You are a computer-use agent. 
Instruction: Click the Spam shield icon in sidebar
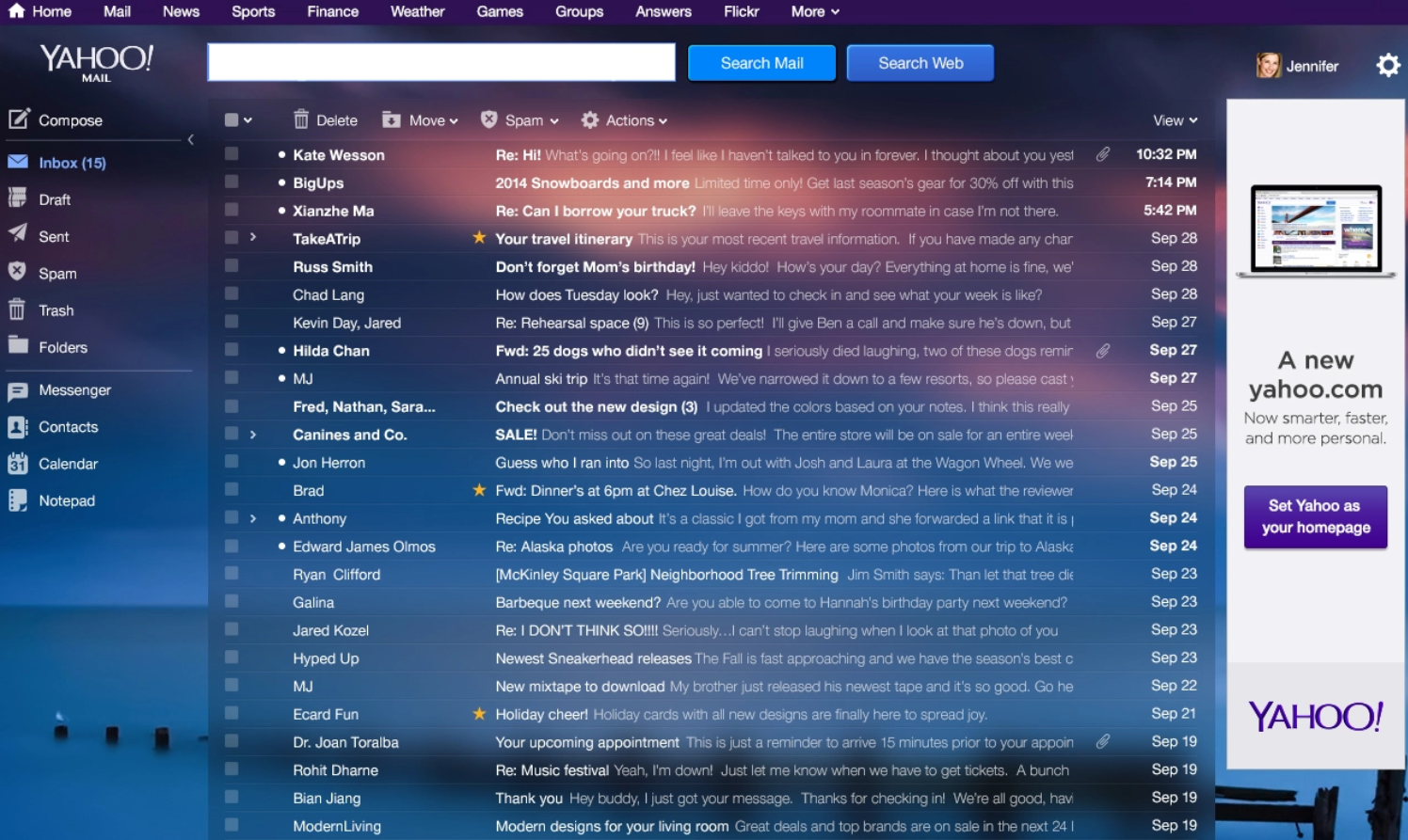tap(17, 272)
